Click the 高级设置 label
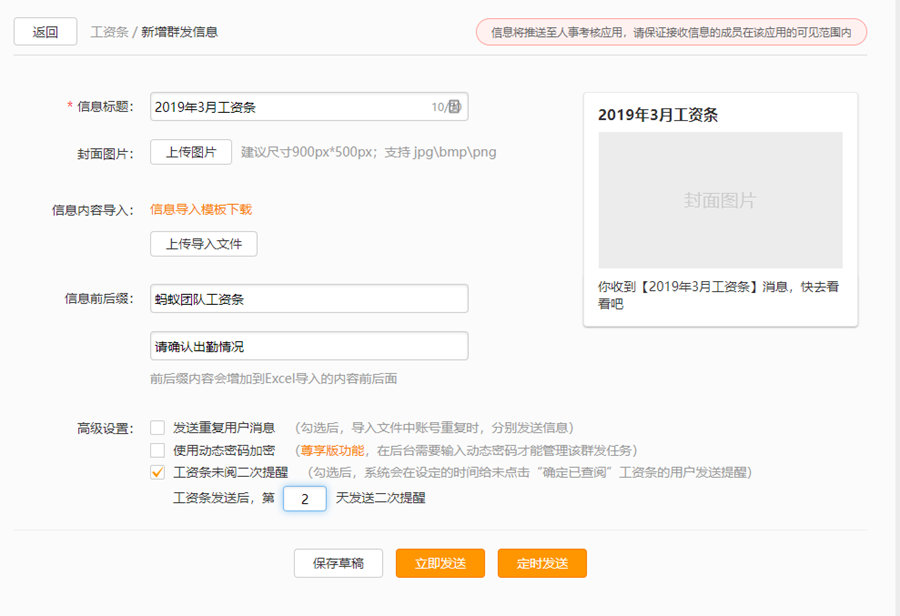Screen dimensions: 900x616 tap(105, 428)
